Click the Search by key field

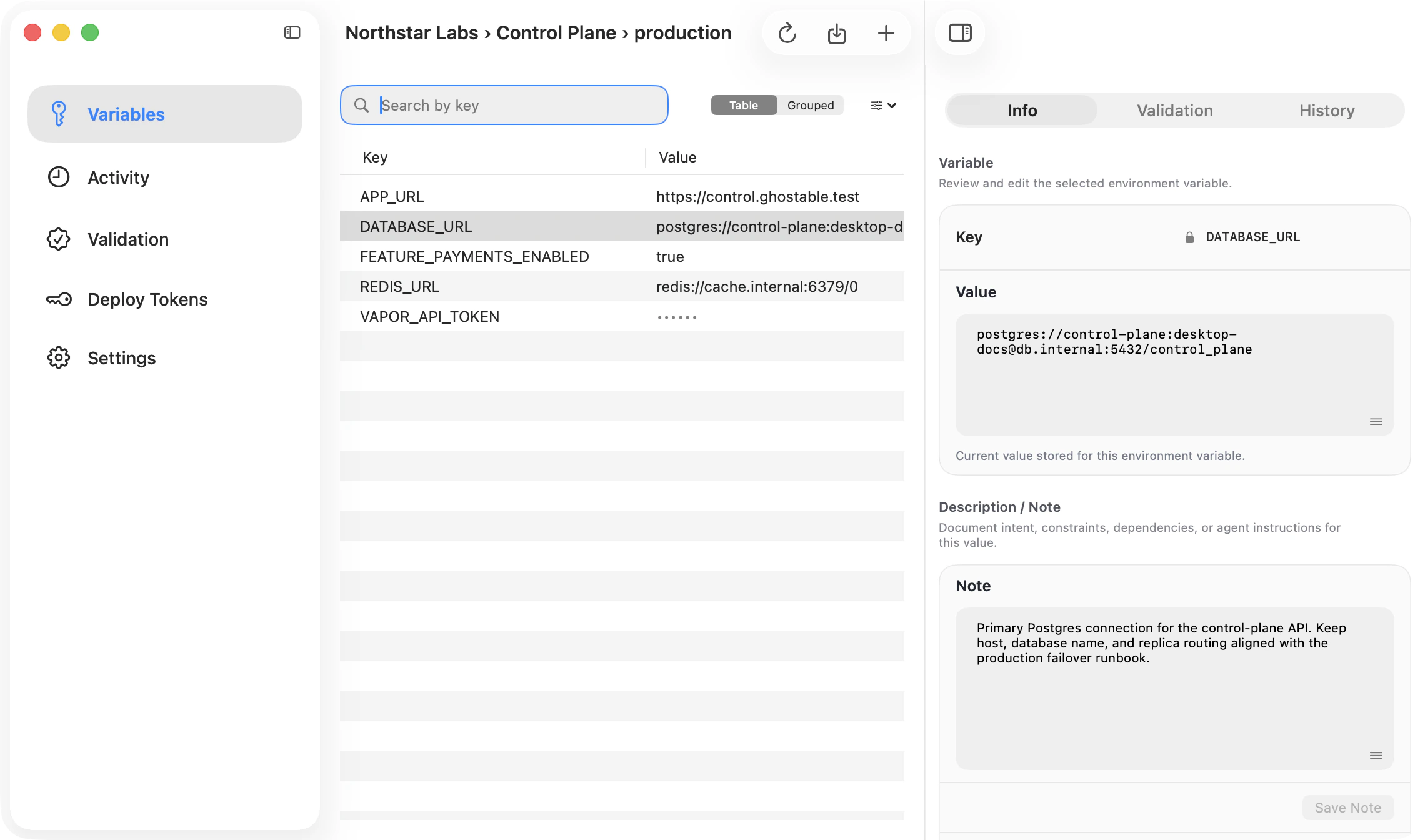point(512,105)
